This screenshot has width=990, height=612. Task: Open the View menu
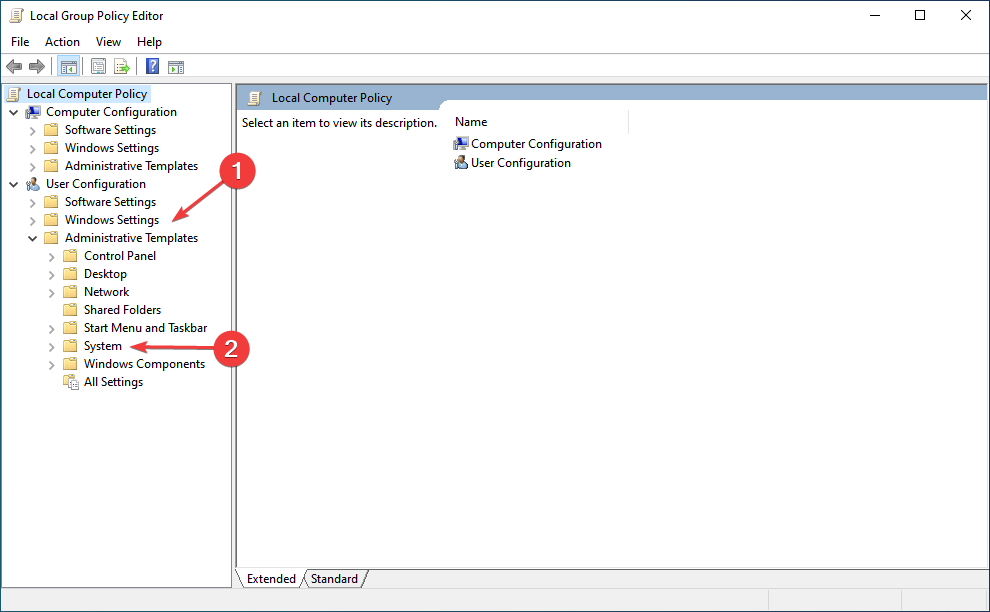pyautogui.click(x=108, y=42)
